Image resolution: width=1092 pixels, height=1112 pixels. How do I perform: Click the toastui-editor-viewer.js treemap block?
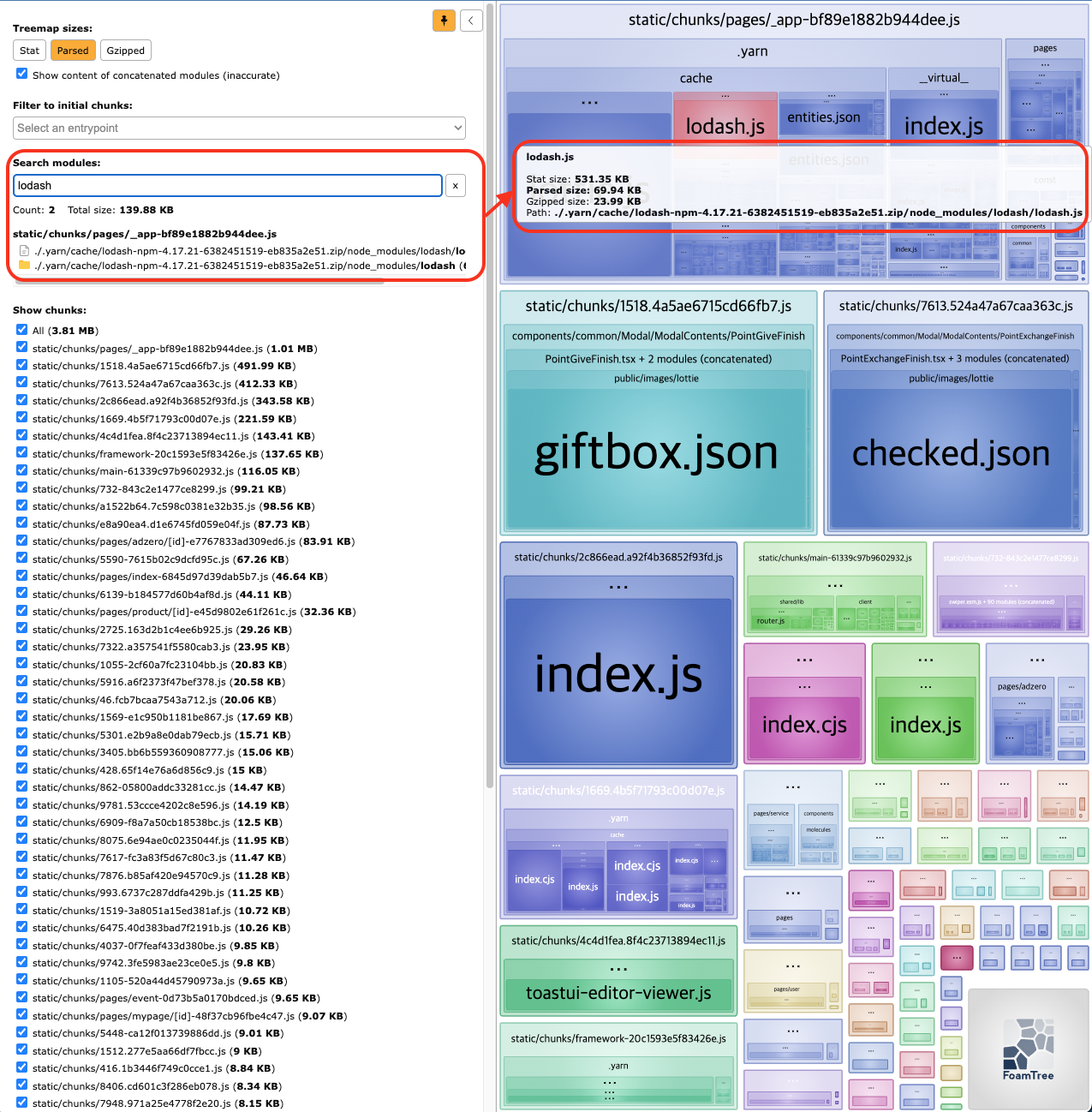click(618, 994)
